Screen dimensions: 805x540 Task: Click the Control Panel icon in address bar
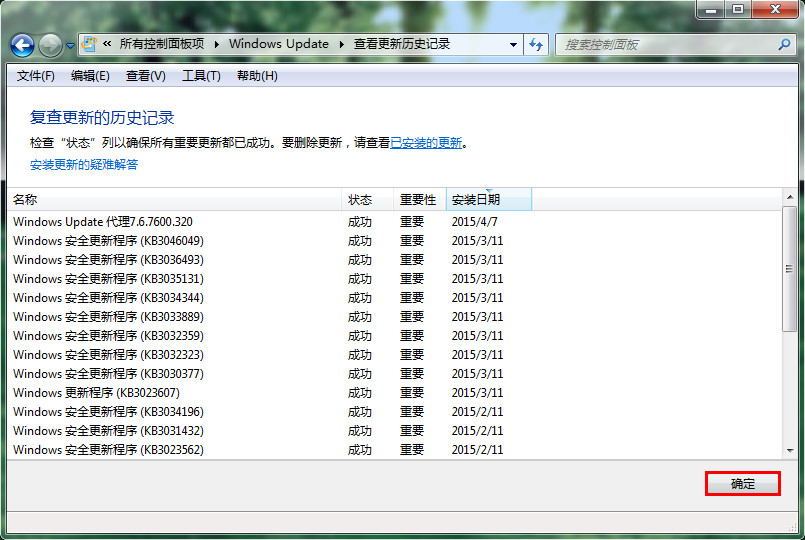(x=89, y=44)
